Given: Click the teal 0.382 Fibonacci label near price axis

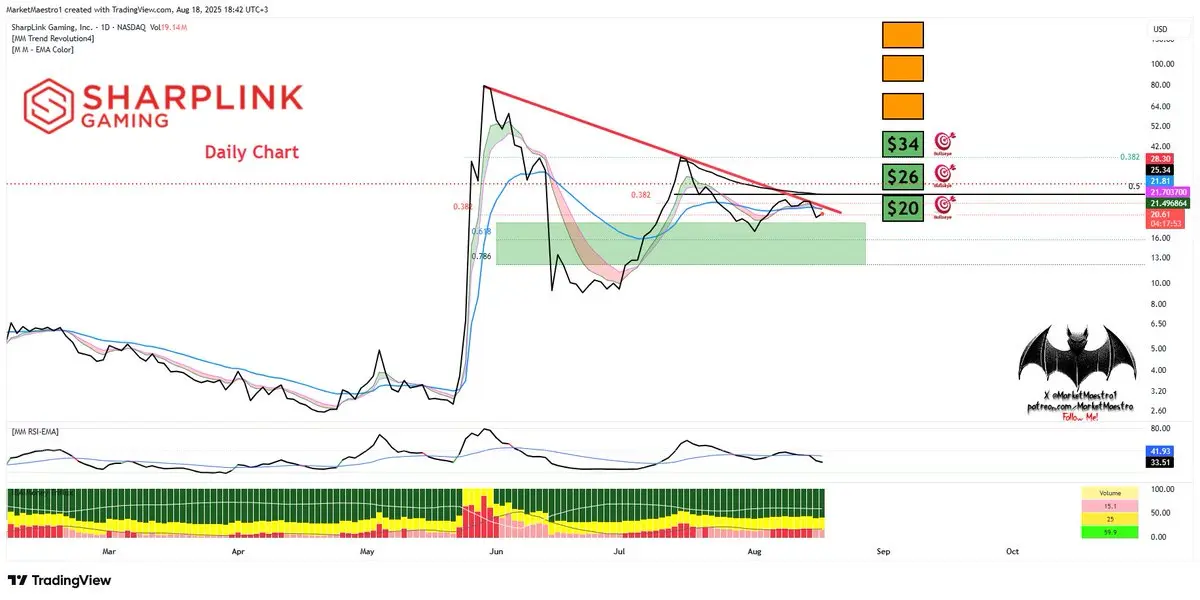Looking at the screenshot, I should coord(1130,158).
